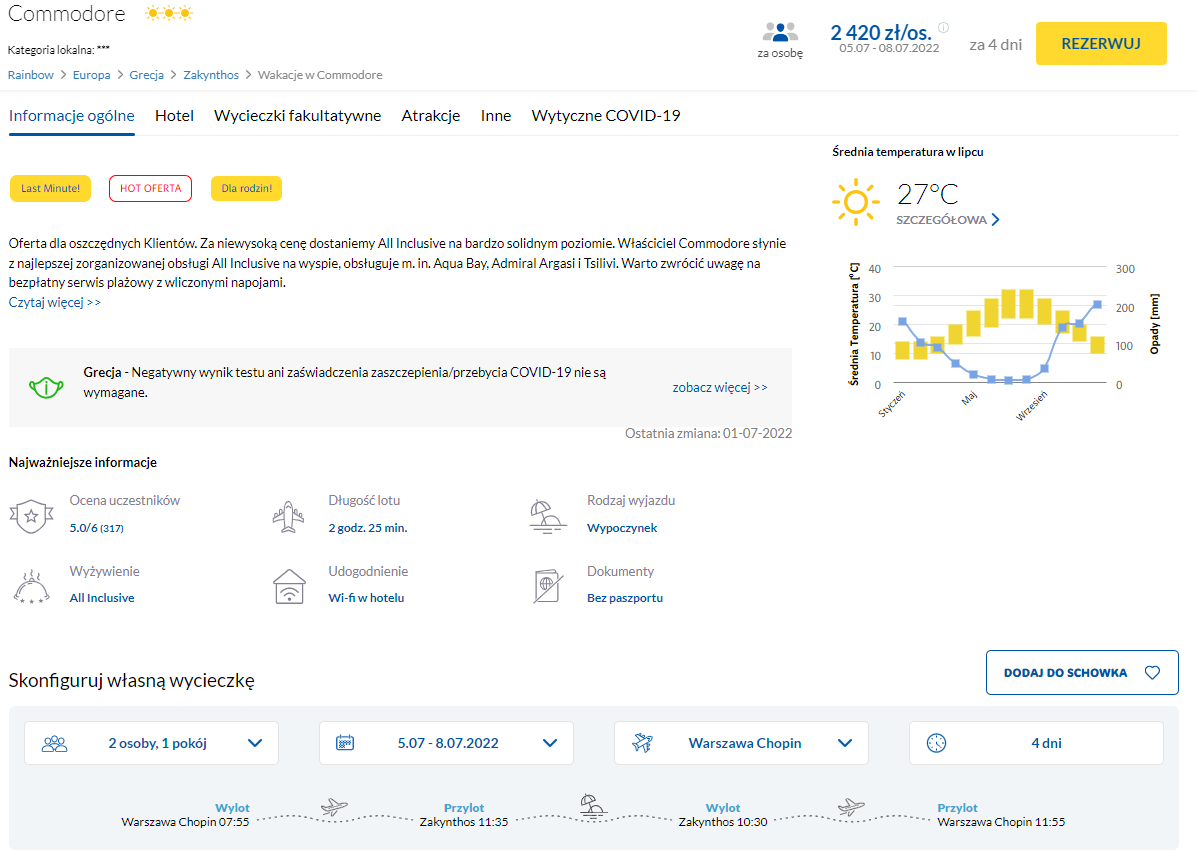The height and width of the screenshot is (862, 1197).
Task: Click the info icon beside the price
Action: coord(943,28)
